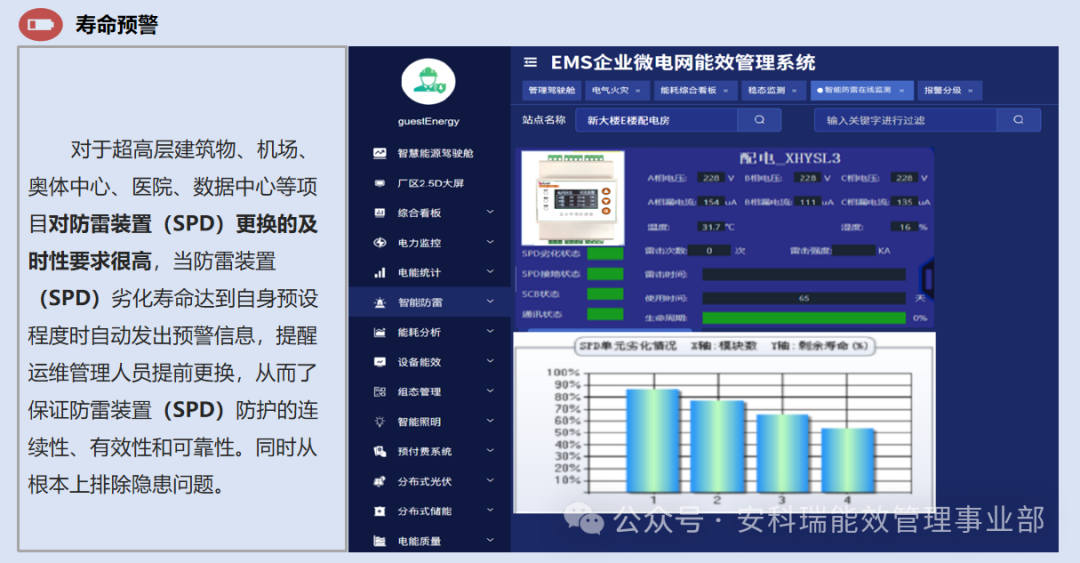Click the 电能统计 bar-chart icon
This screenshot has width=1080, height=563.
(380, 272)
